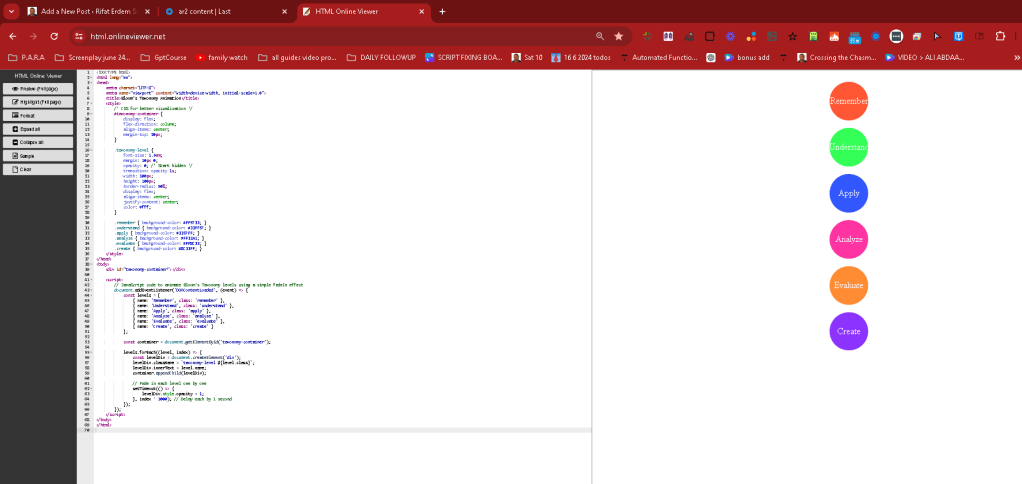The height and width of the screenshot is (484, 1022).
Task: Click the blue 35m timer extension icon
Action: (x=854, y=37)
